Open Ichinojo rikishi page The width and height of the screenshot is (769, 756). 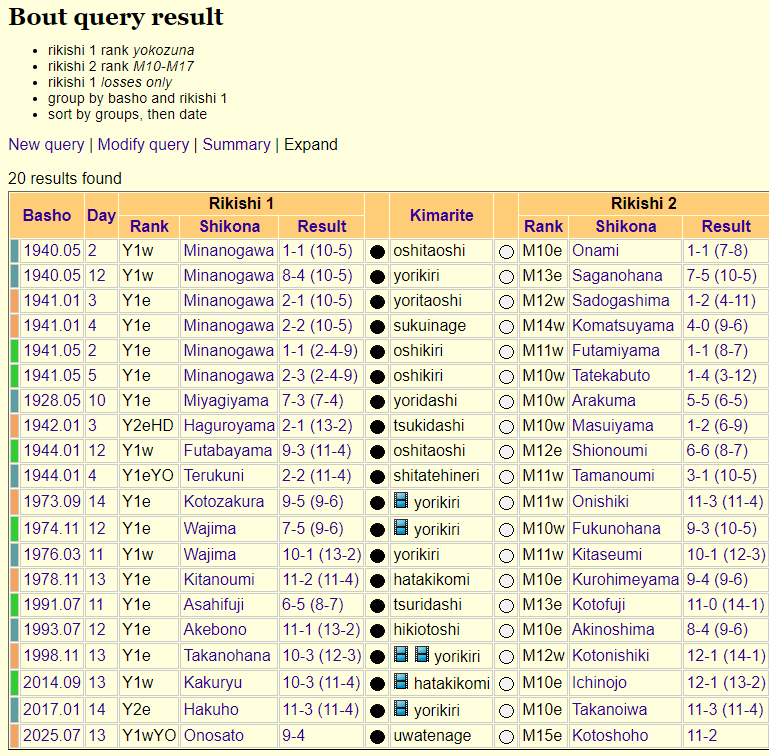tap(599, 682)
